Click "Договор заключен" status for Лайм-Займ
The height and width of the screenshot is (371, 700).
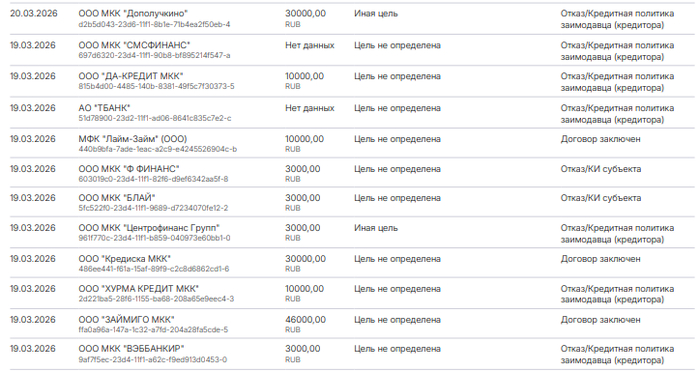click(x=600, y=139)
